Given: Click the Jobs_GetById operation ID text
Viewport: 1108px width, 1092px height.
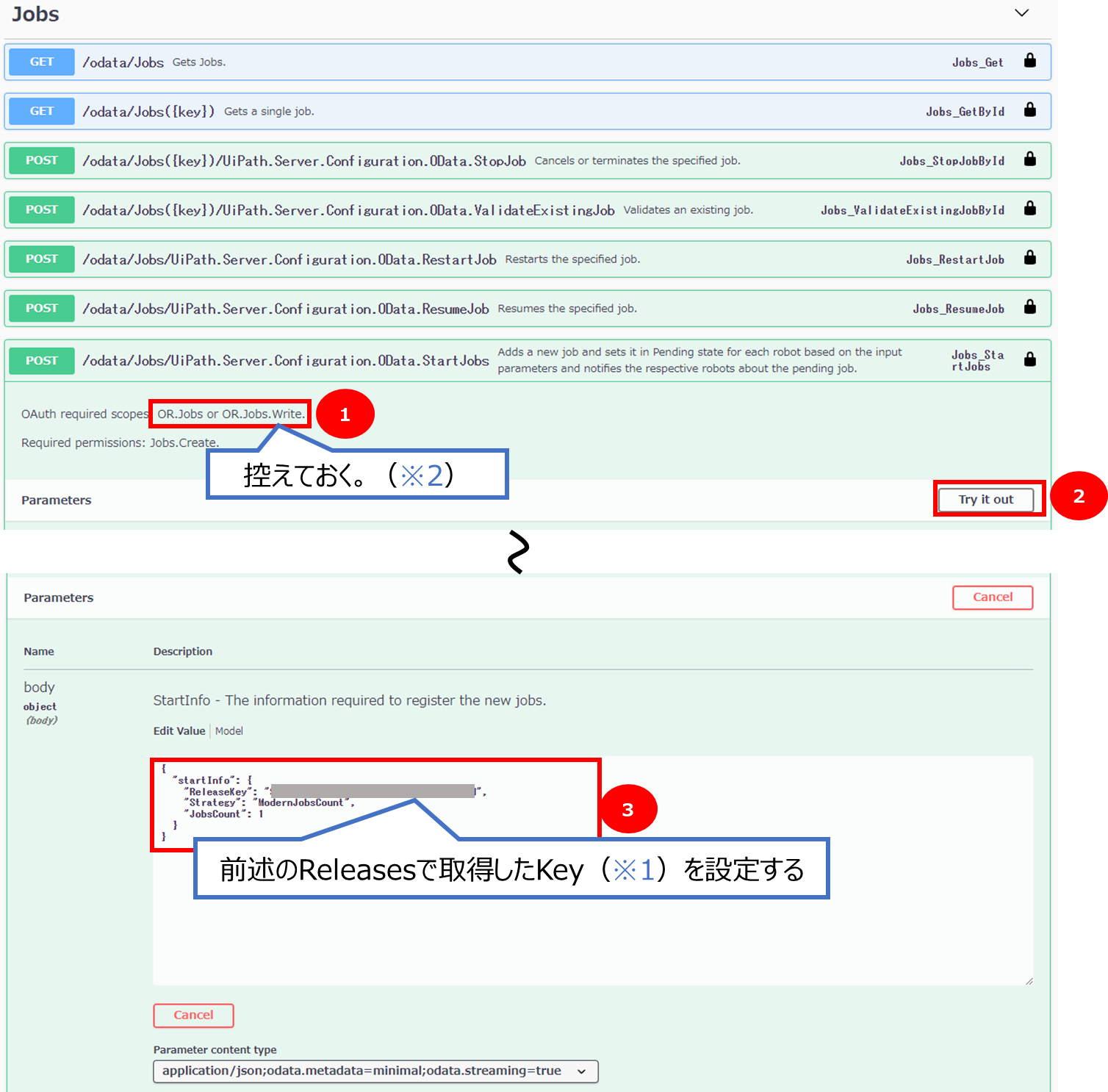Looking at the screenshot, I should tap(965, 112).
